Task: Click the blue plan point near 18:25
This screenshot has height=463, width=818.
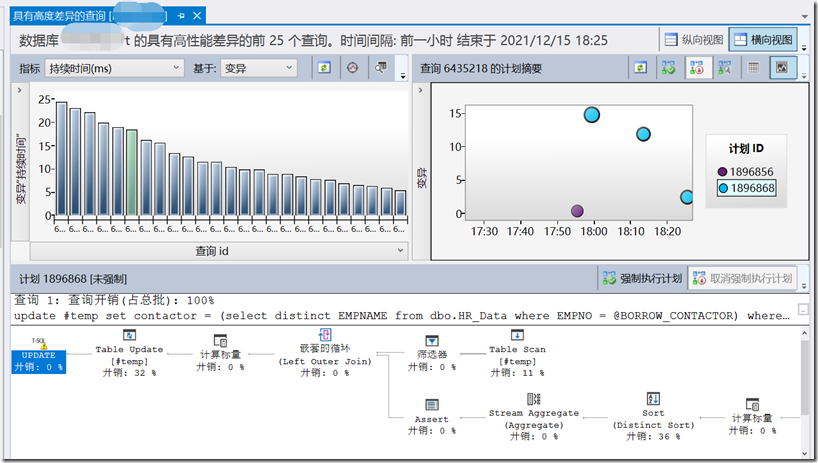Action: 687,197
